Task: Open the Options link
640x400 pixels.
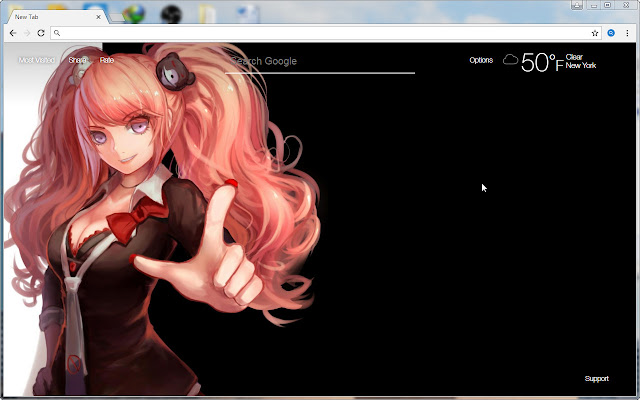Action: point(481,60)
